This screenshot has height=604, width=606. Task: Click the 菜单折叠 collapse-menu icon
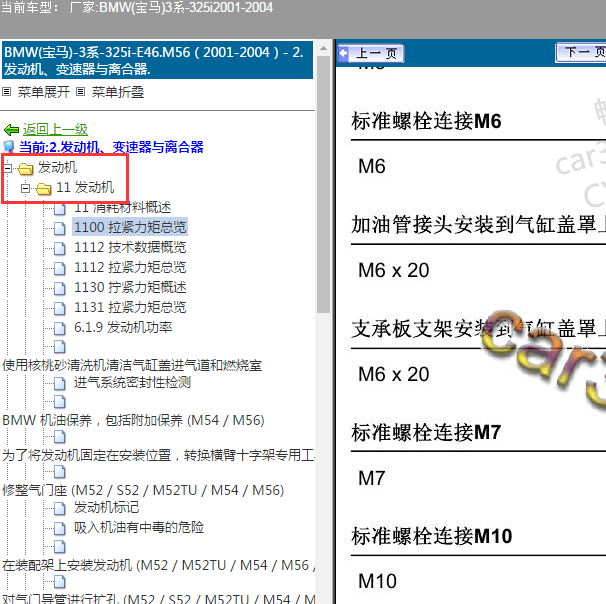click(80, 92)
